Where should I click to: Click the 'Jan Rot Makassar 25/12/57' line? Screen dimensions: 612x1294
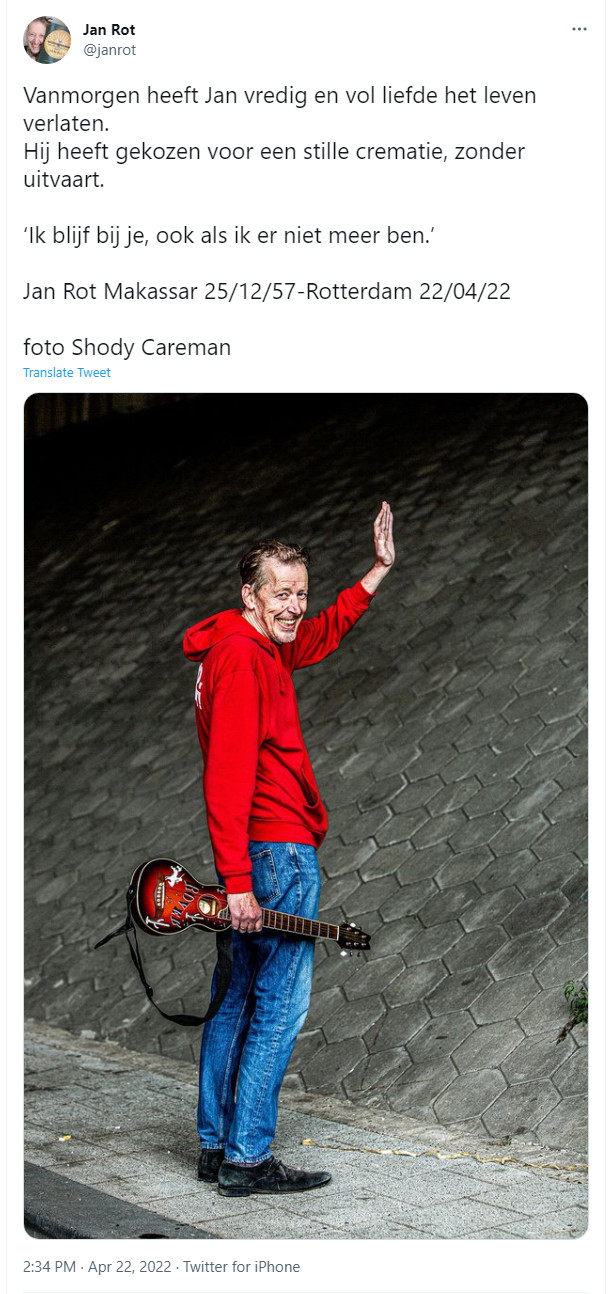[267, 292]
